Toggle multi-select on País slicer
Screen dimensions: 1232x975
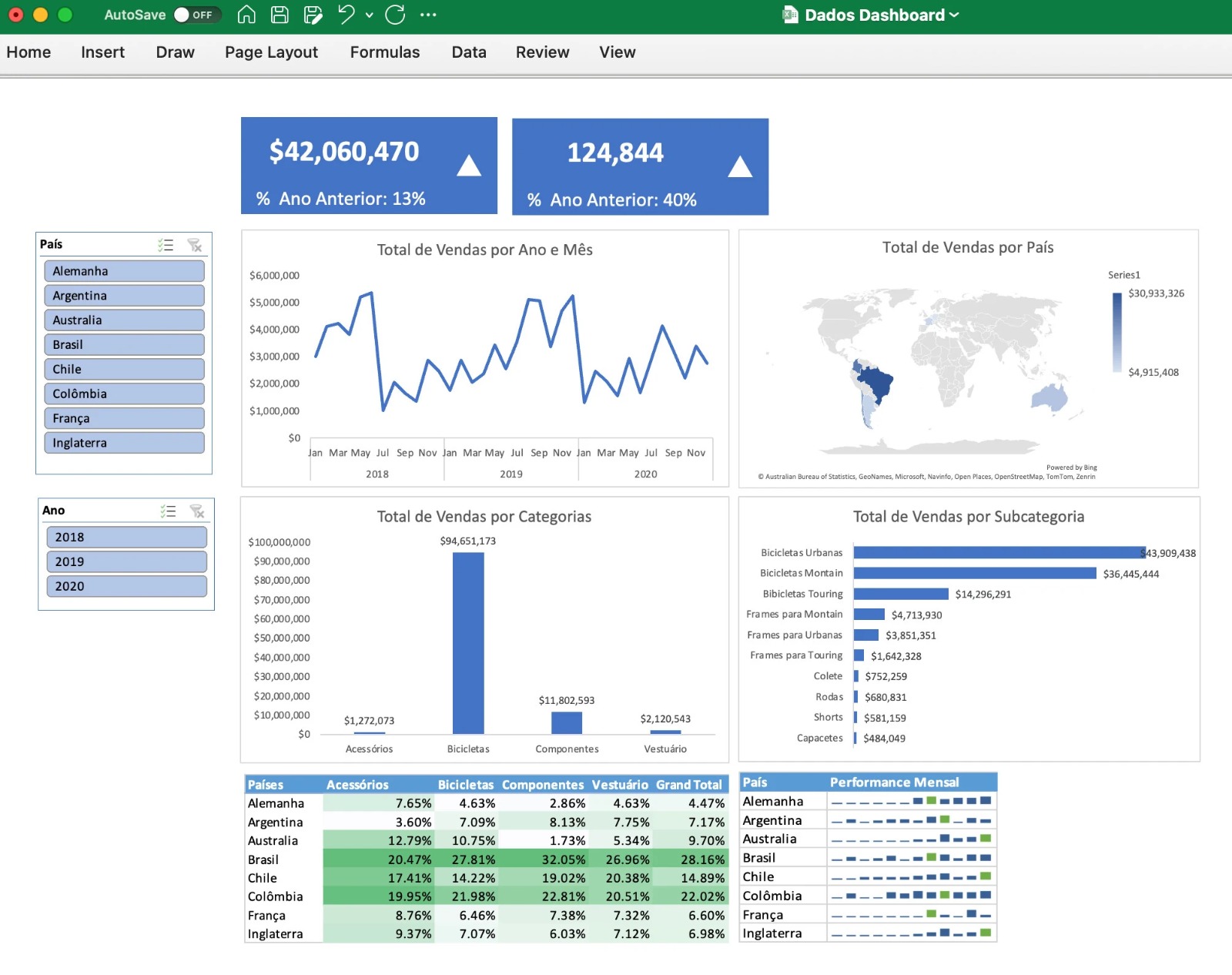click(166, 245)
